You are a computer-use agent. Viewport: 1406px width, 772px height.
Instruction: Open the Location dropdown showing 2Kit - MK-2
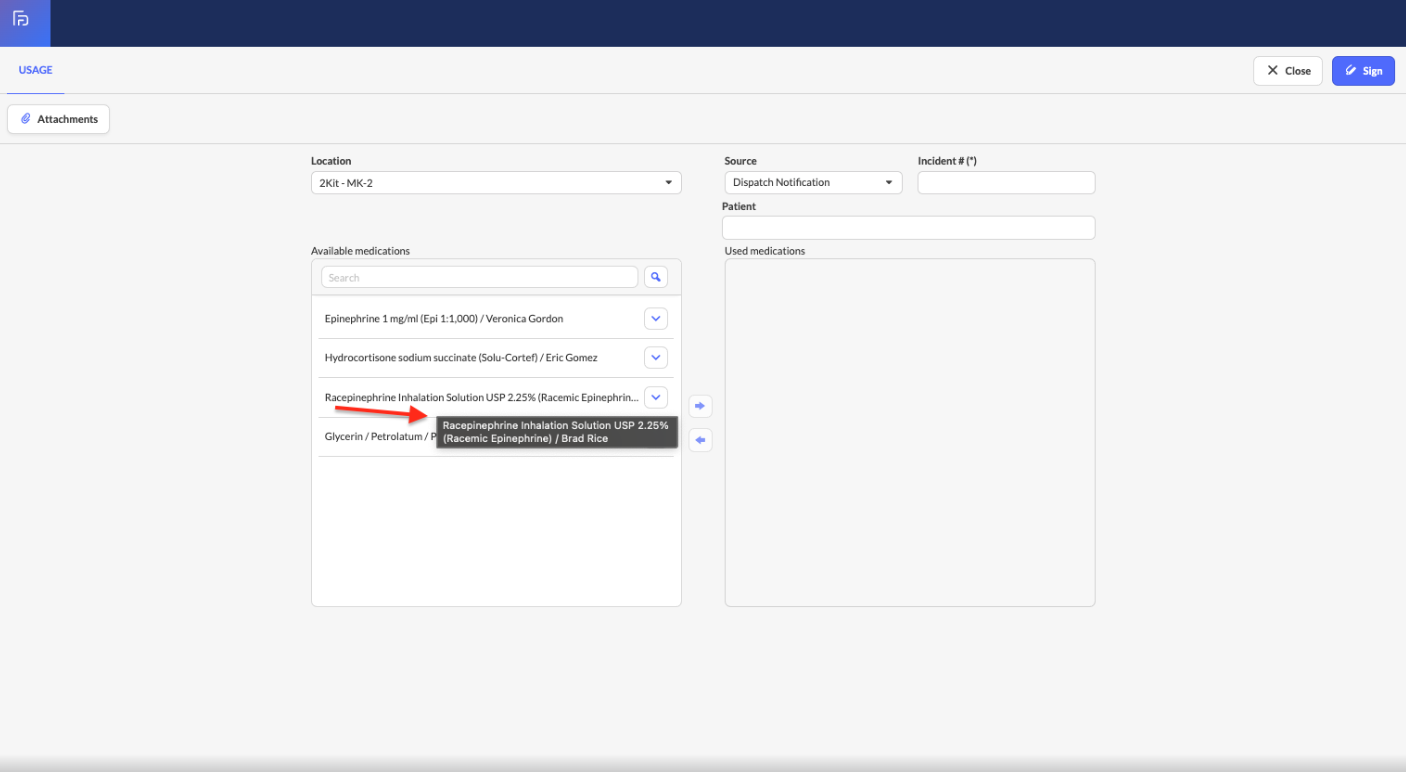tap(495, 183)
